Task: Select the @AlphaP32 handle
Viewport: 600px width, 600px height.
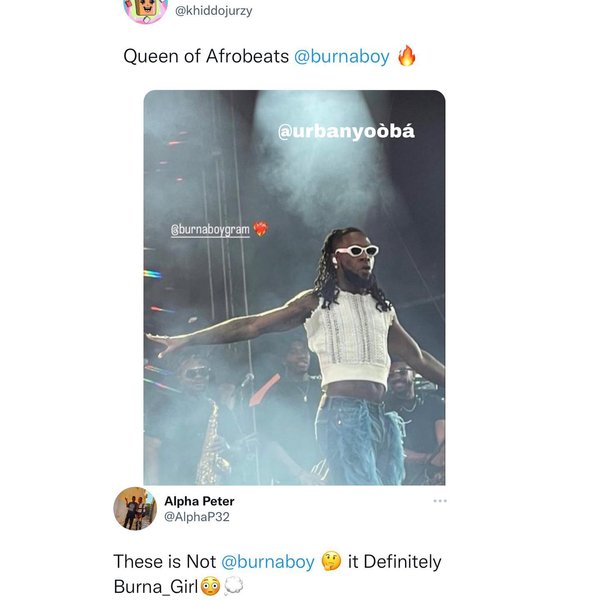Action: [x=199, y=517]
